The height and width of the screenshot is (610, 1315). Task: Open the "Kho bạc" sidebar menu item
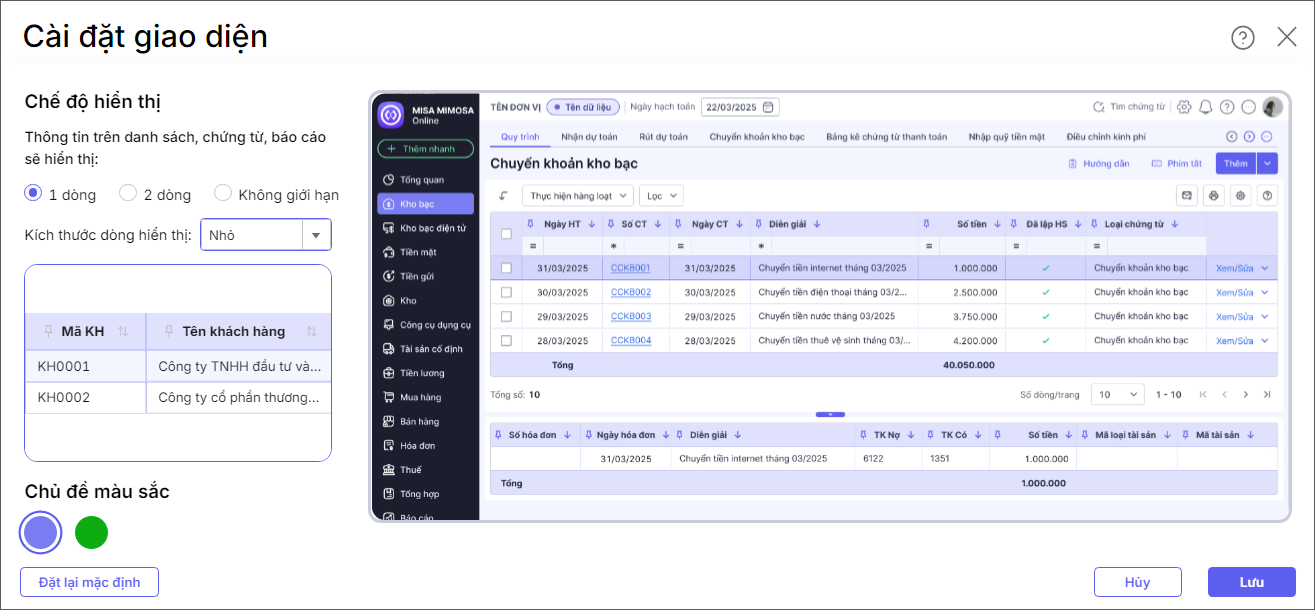point(411,204)
